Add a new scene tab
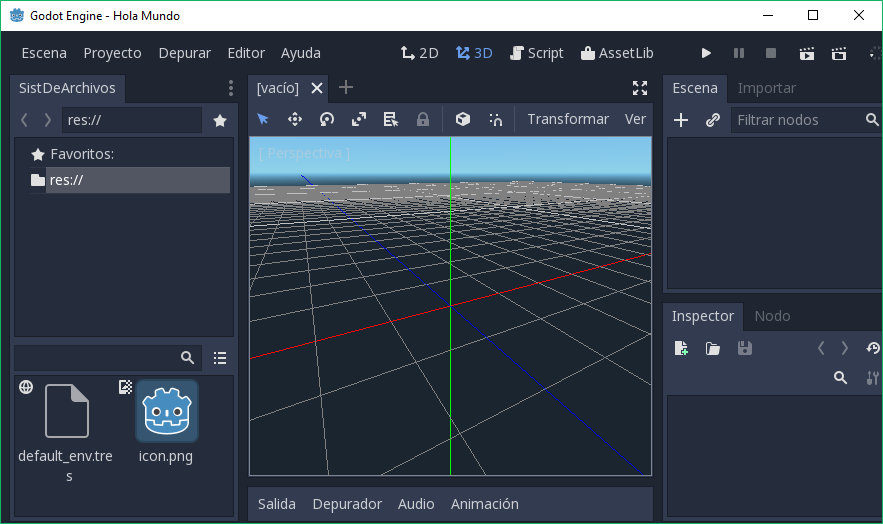 (346, 87)
